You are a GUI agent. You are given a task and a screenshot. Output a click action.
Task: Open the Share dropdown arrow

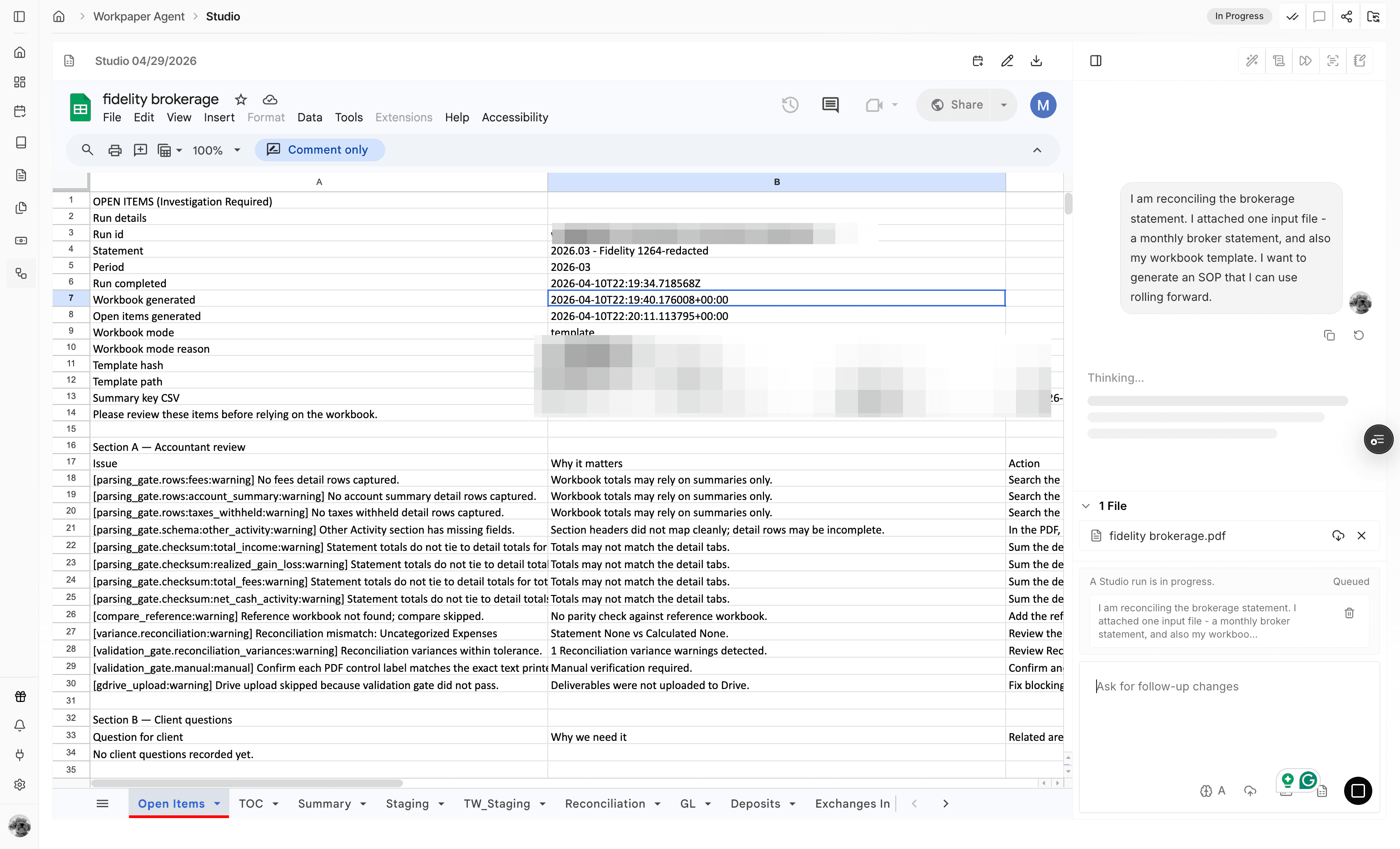pyautogui.click(x=1004, y=105)
